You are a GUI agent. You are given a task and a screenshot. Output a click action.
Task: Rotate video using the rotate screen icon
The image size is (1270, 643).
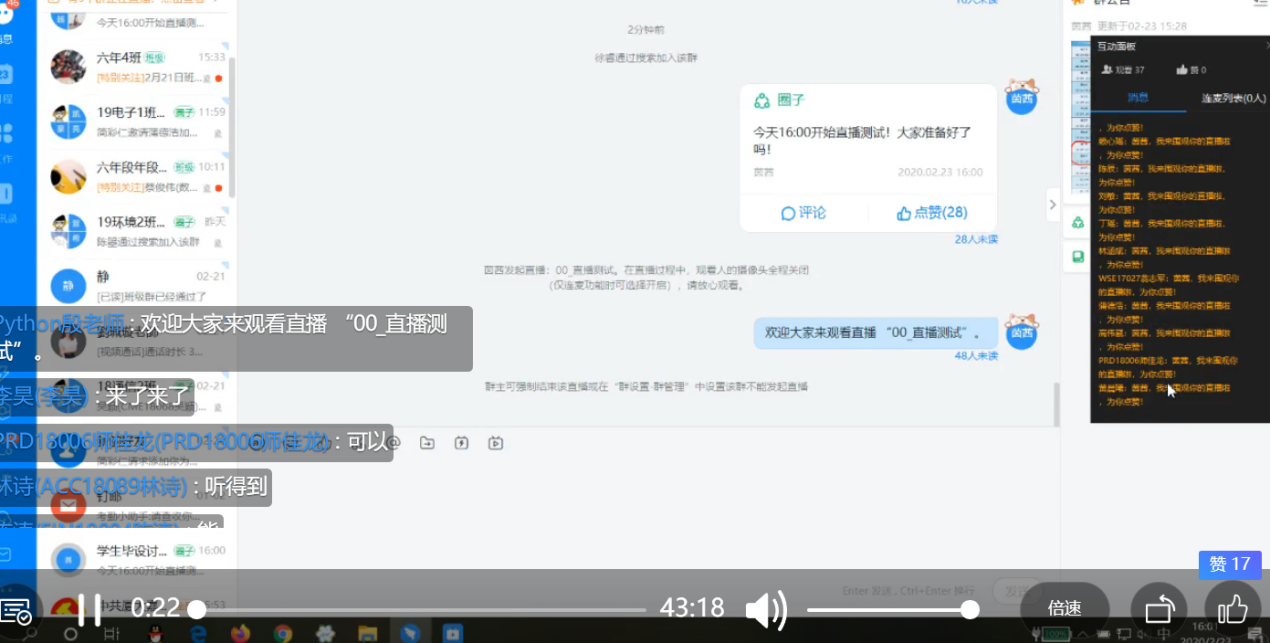point(1158,608)
